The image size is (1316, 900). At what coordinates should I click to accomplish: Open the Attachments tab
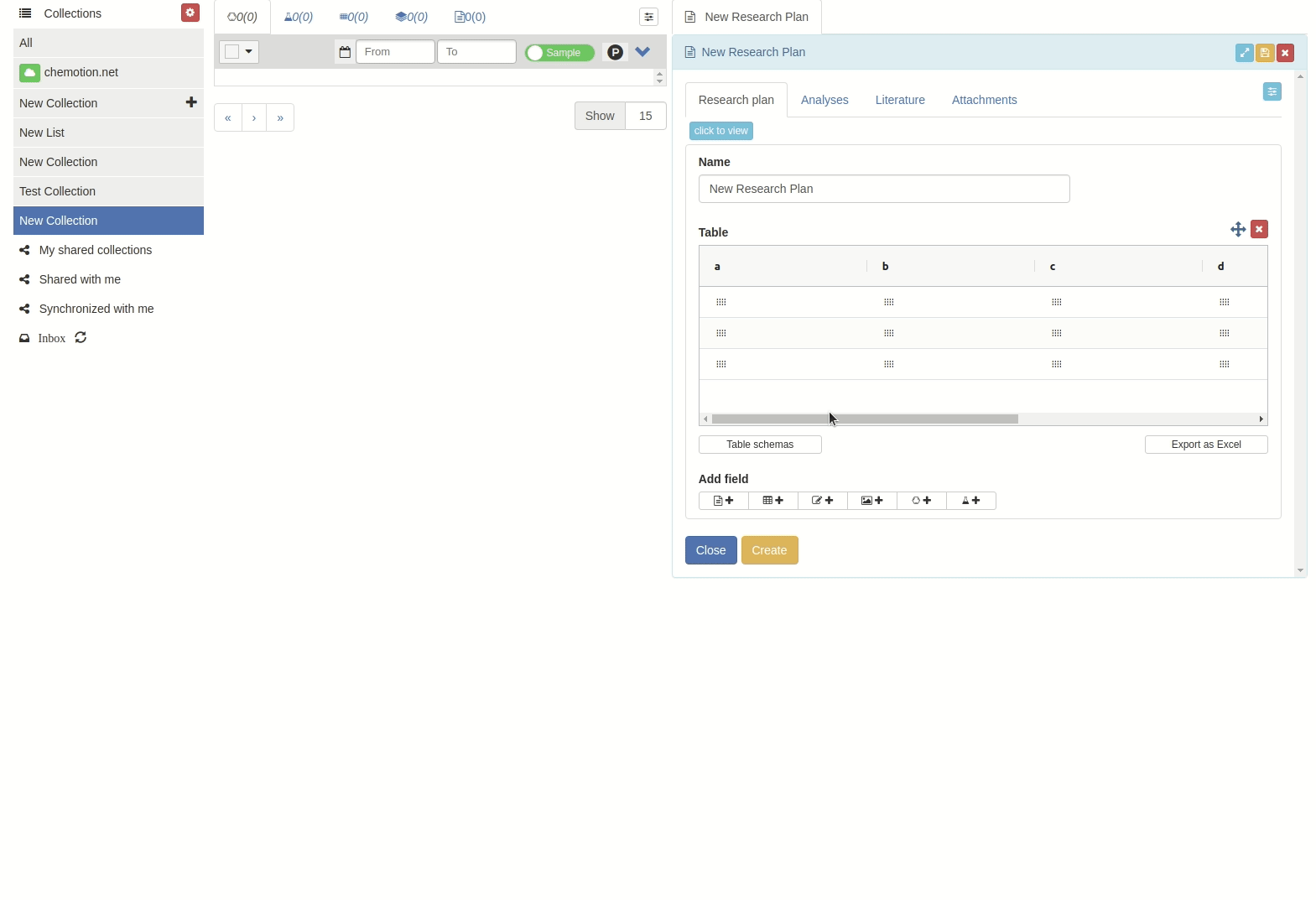[x=984, y=100]
